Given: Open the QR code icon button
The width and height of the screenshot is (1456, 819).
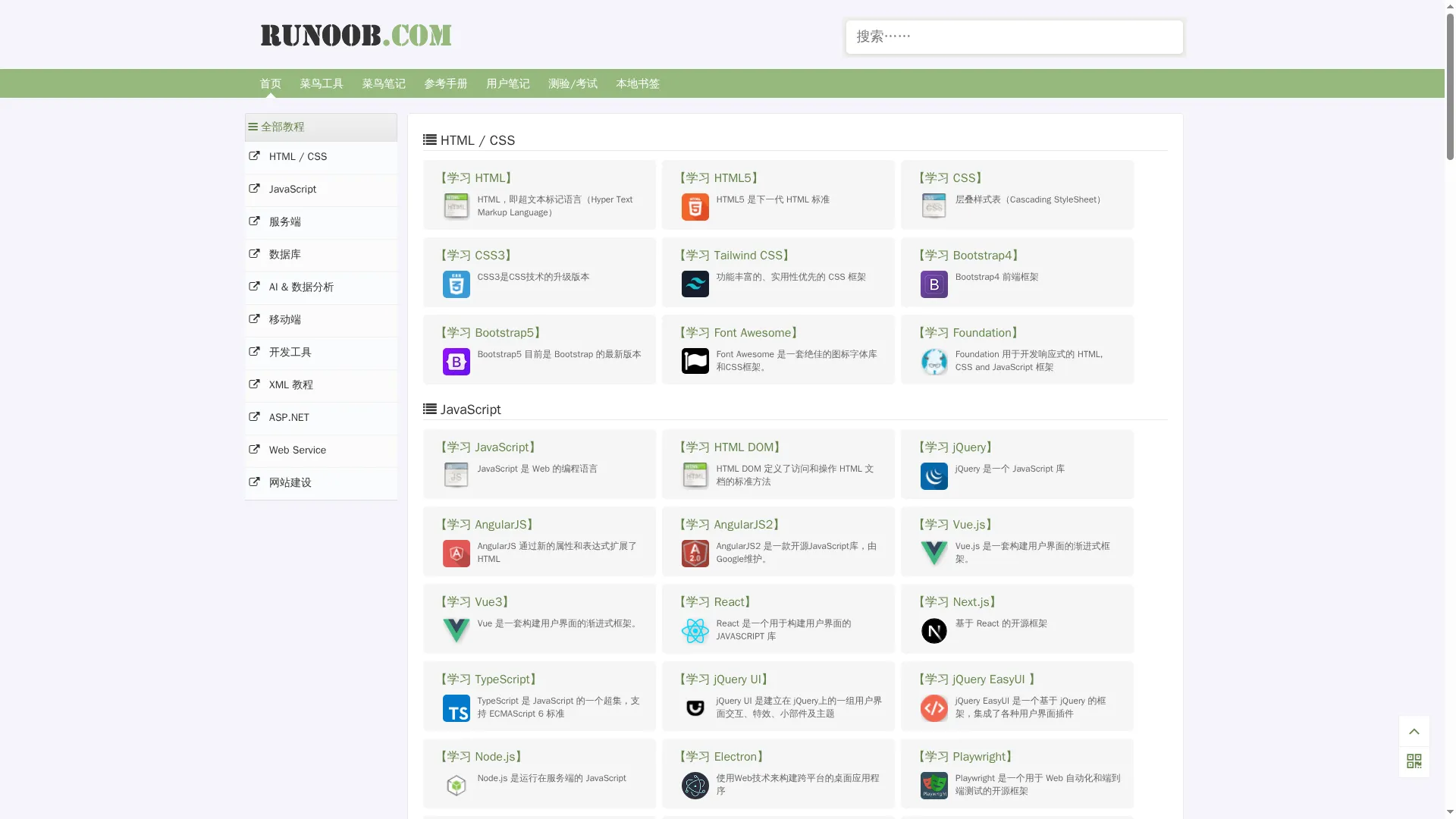Looking at the screenshot, I should click(1414, 761).
